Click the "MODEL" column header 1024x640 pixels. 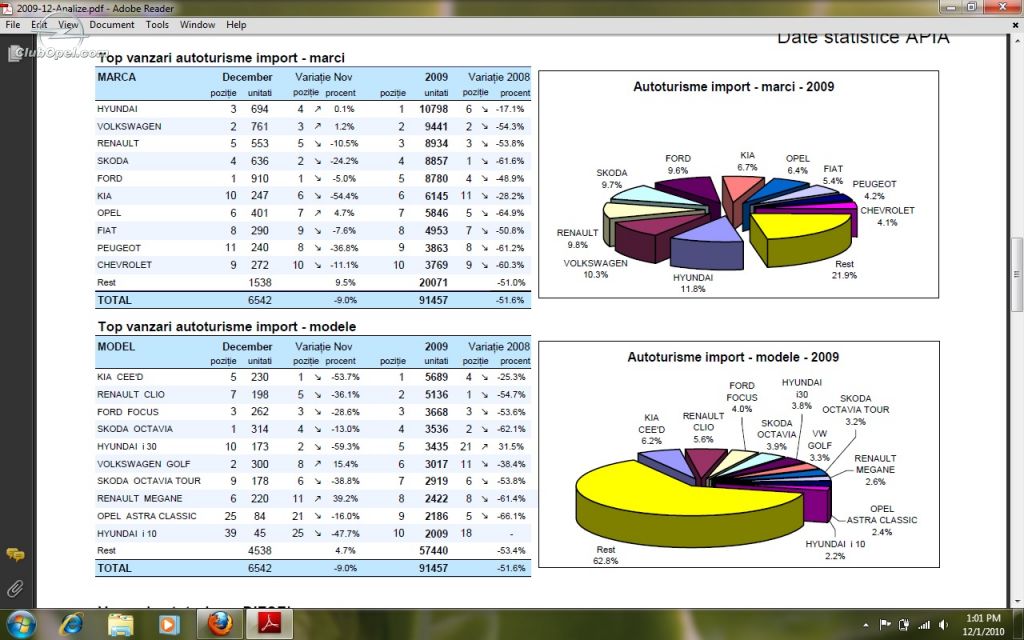(x=116, y=347)
